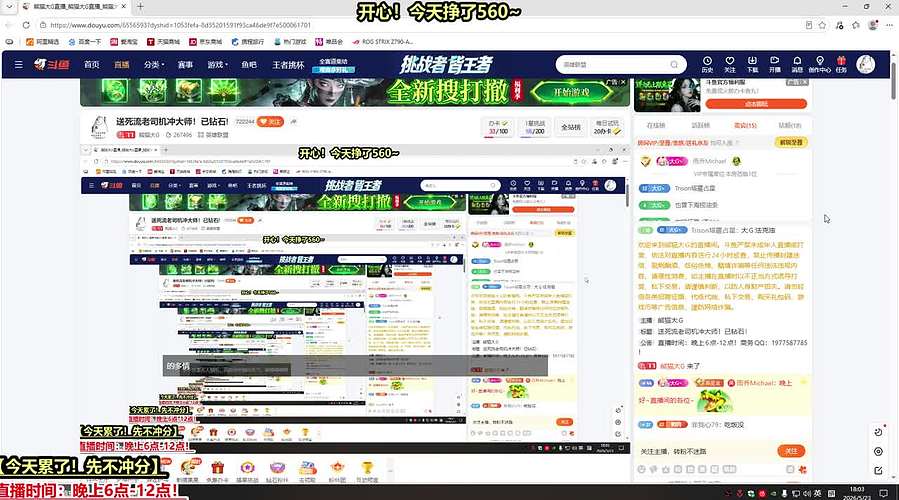Viewport: 899px width, 500px height.
Task: Open the ROG STRIX Z790-A bookmark
Action: click(x=383, y=42)
